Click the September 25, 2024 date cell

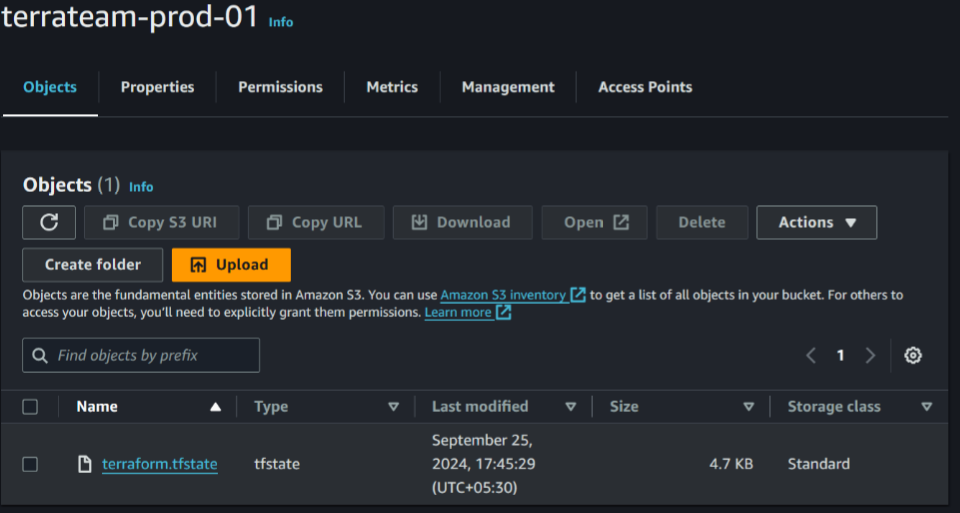[x=484, y=464]
